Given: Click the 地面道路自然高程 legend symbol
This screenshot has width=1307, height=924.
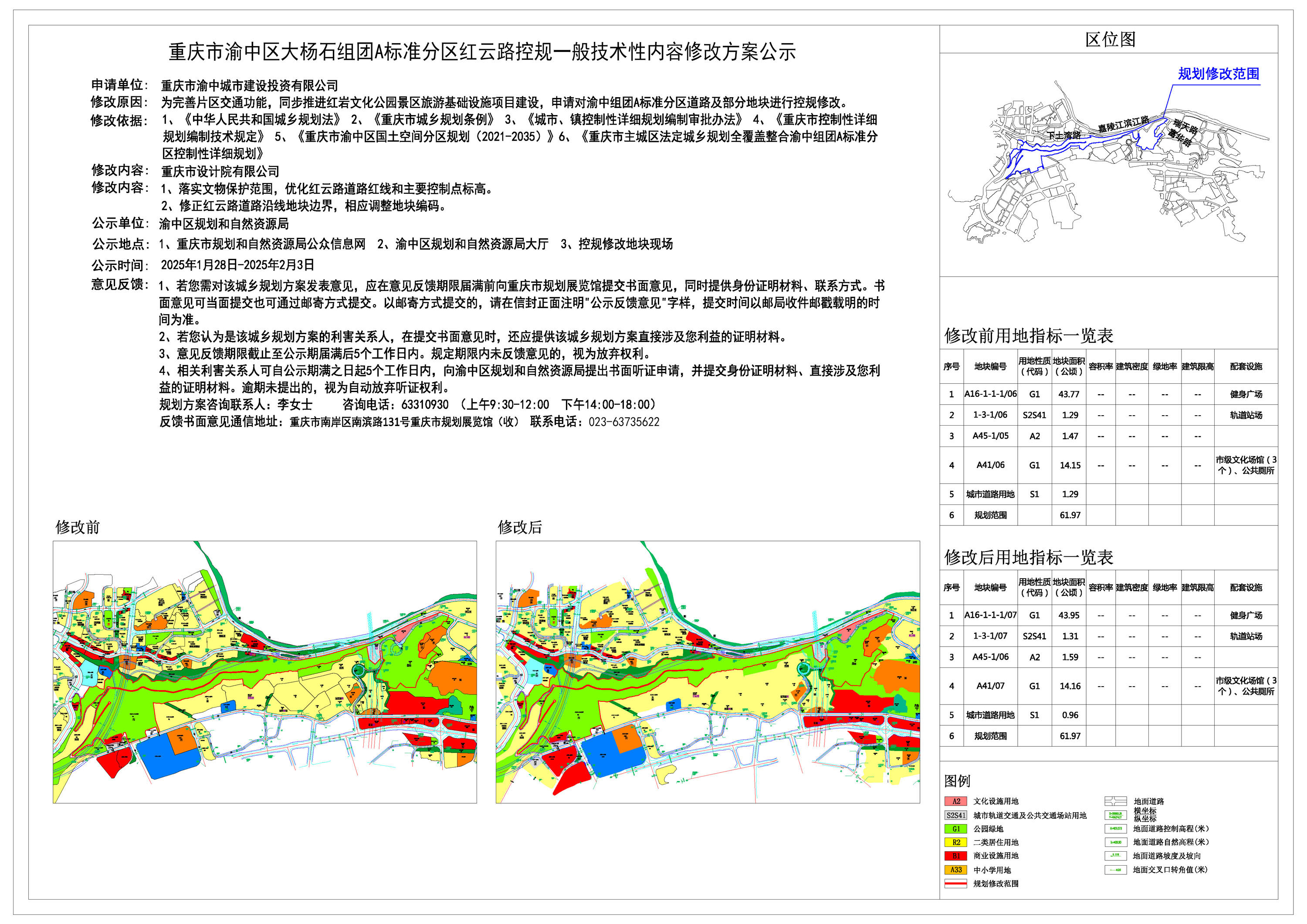Looking at the screenshot, I should point(1116,843).
